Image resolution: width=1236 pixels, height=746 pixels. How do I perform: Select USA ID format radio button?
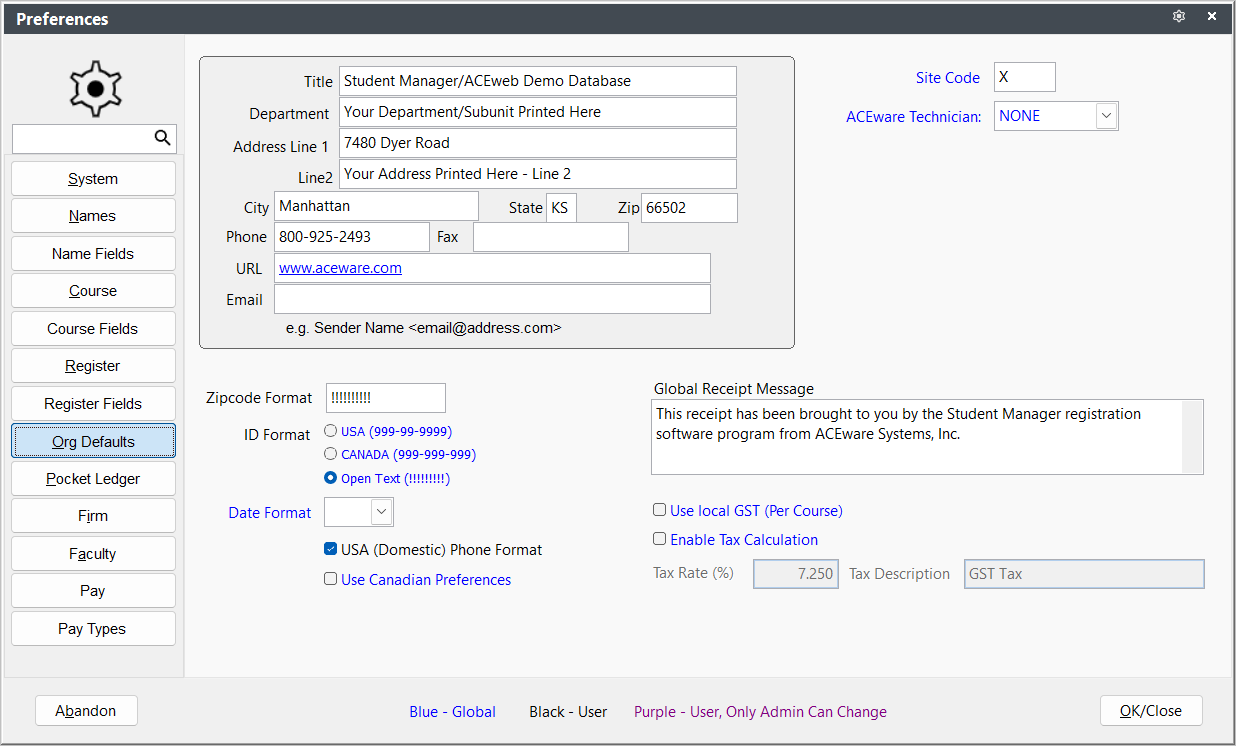pyautogui.click(x=331, y=432)
